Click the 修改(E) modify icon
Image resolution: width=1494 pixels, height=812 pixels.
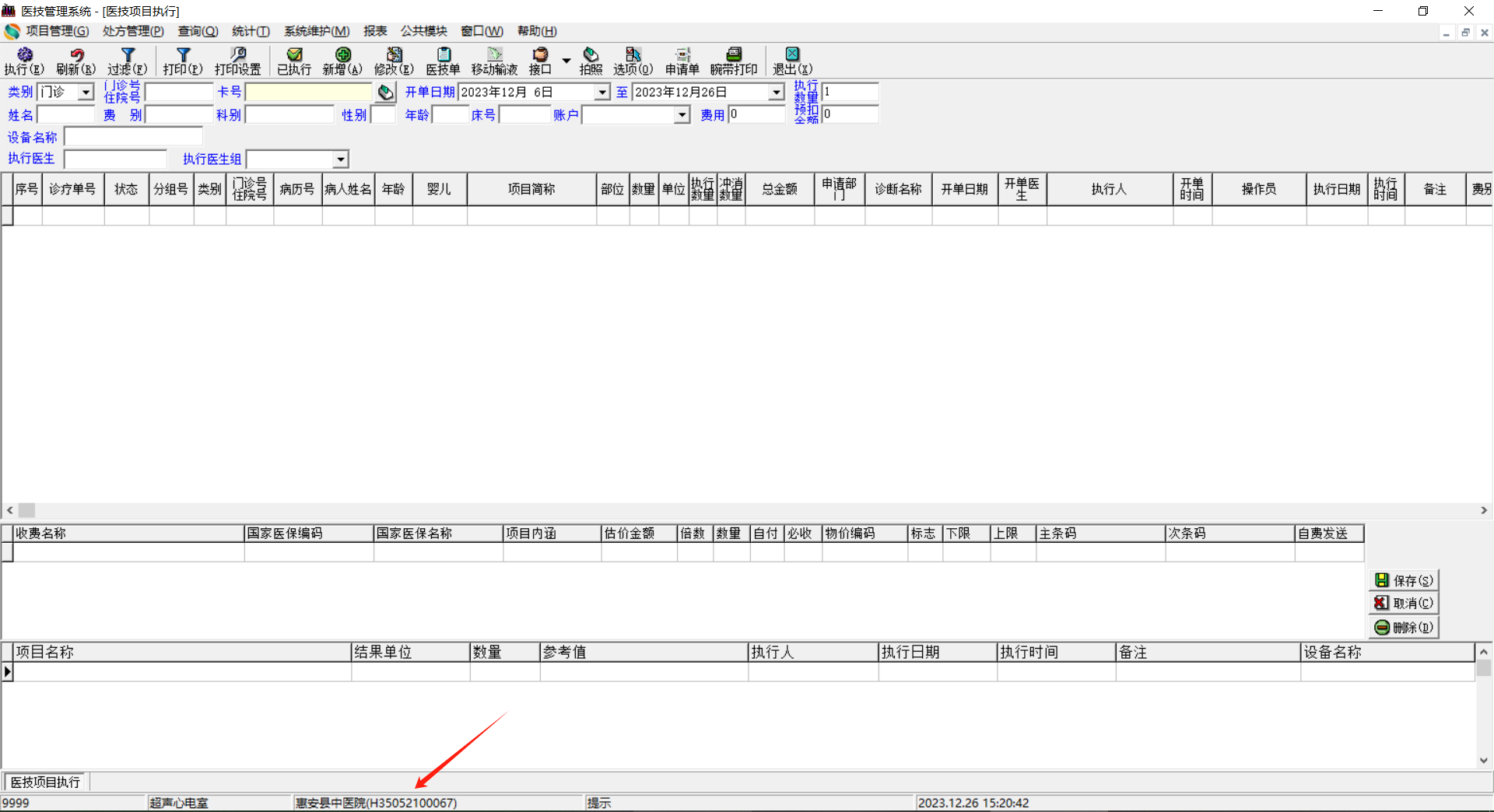pos(395,61)
